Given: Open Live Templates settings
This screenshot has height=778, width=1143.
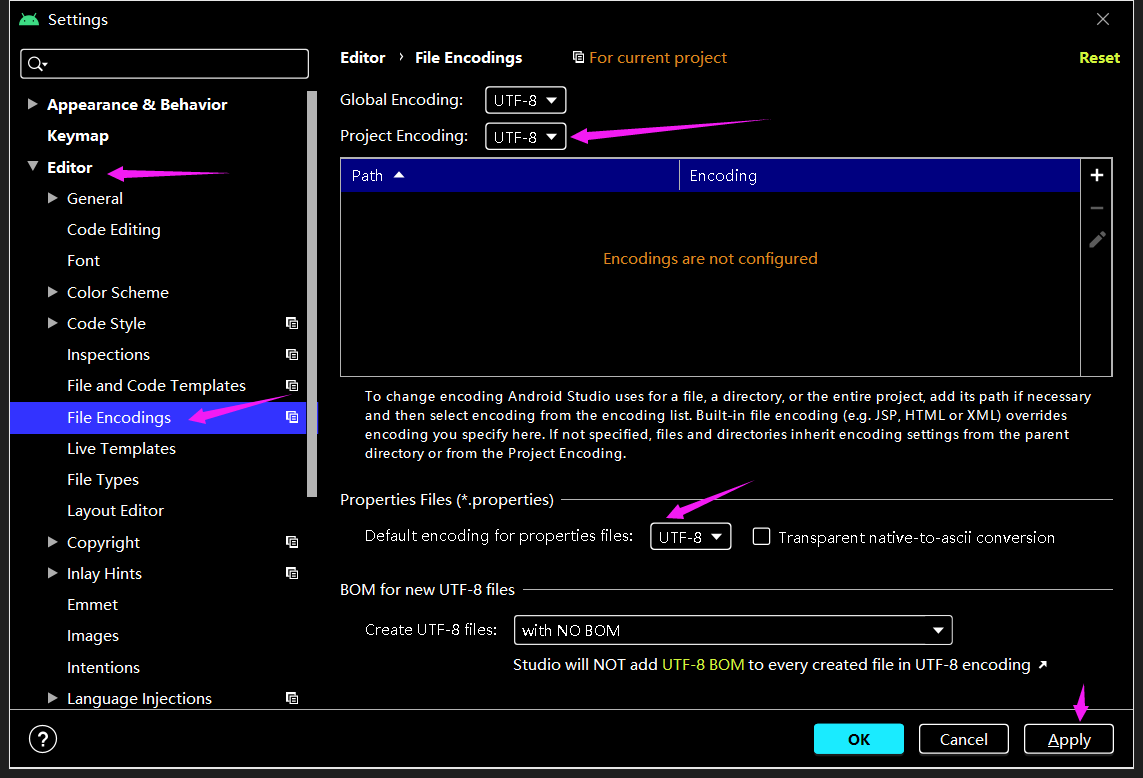Looking at the screenshot, I should pyautogui.click(x=122, y=448).
